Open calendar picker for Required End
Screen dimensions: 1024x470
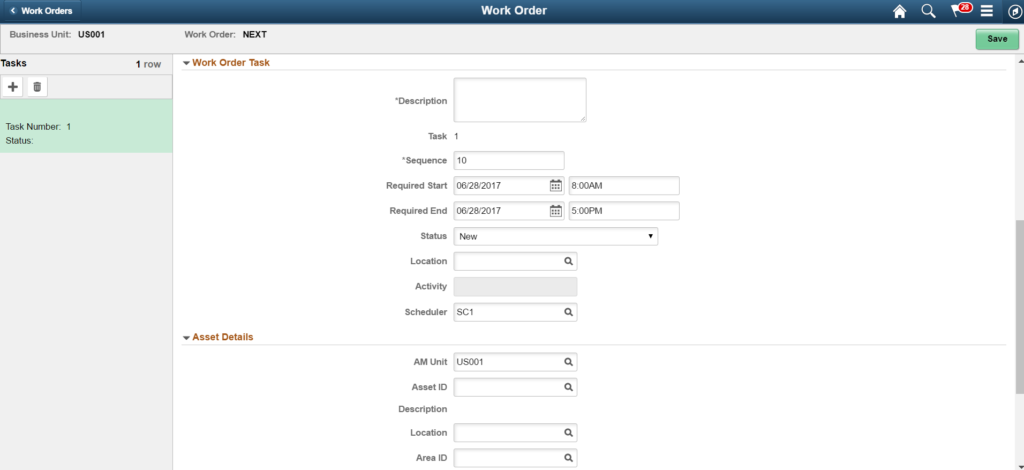point(556,211)
